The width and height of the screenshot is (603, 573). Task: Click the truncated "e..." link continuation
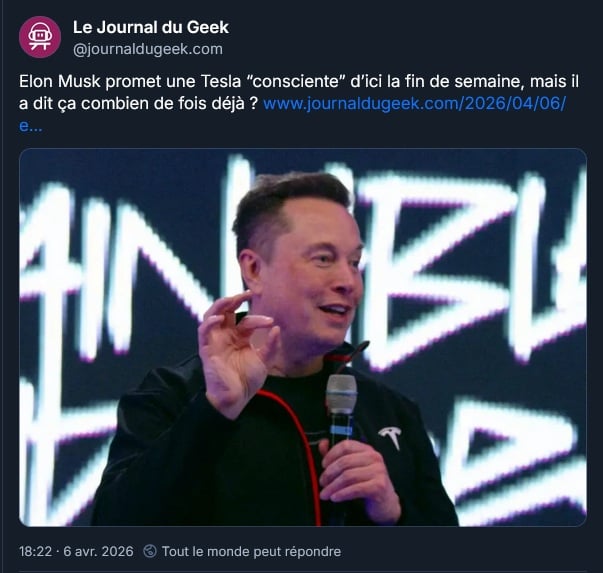(31, 125)
